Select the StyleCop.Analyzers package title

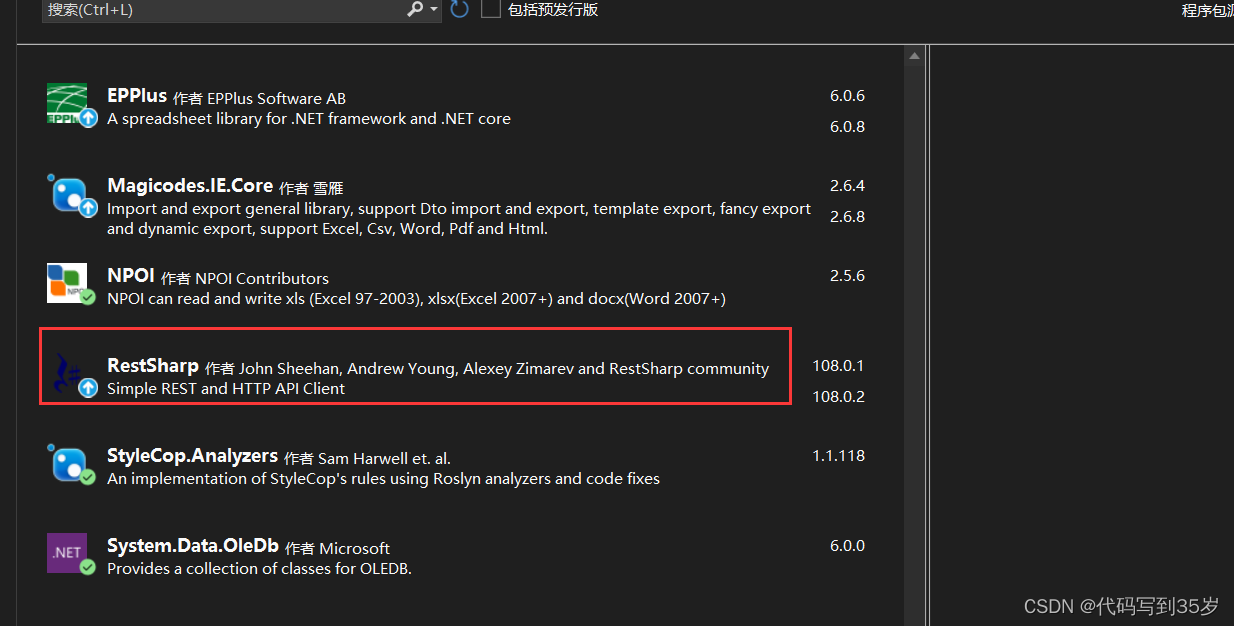pyautogui.click(x=192, y=456)
